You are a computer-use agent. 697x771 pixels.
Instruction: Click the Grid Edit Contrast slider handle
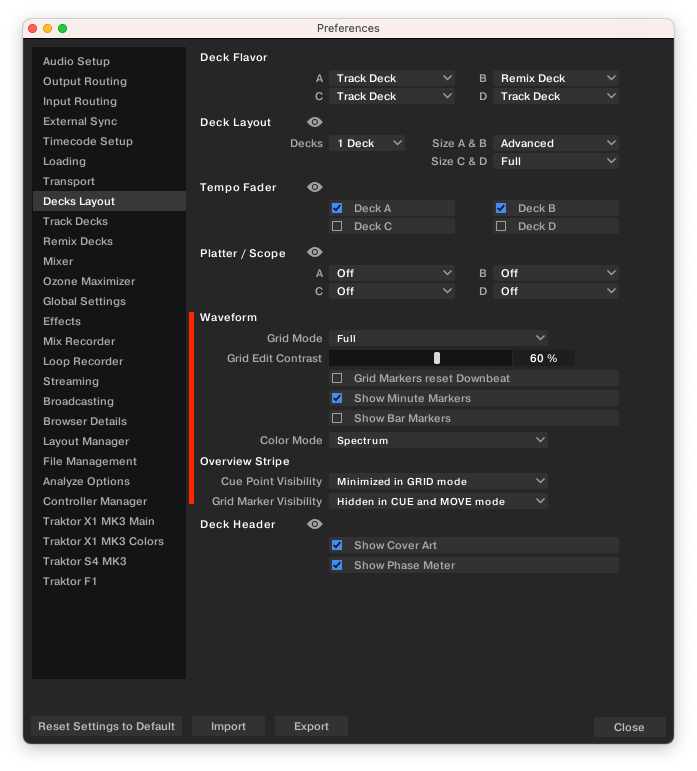click(x=436, y=358)
